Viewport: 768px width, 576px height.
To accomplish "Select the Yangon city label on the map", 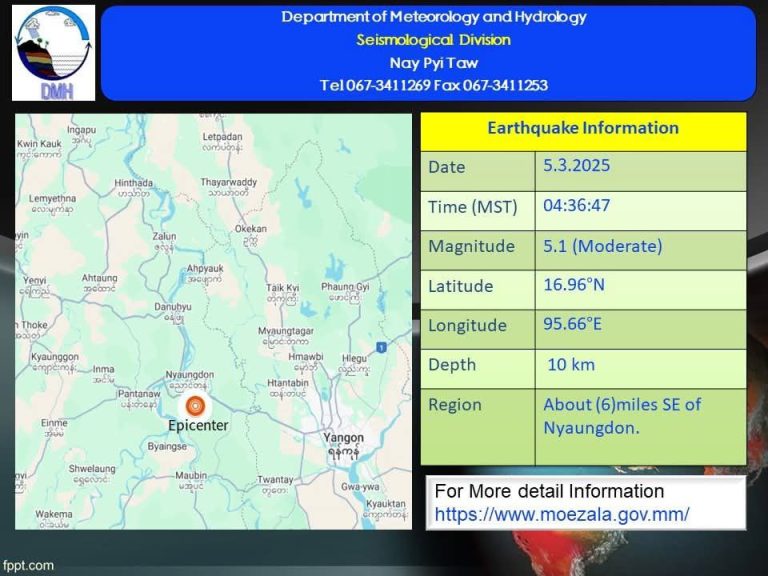I will 343,438.
